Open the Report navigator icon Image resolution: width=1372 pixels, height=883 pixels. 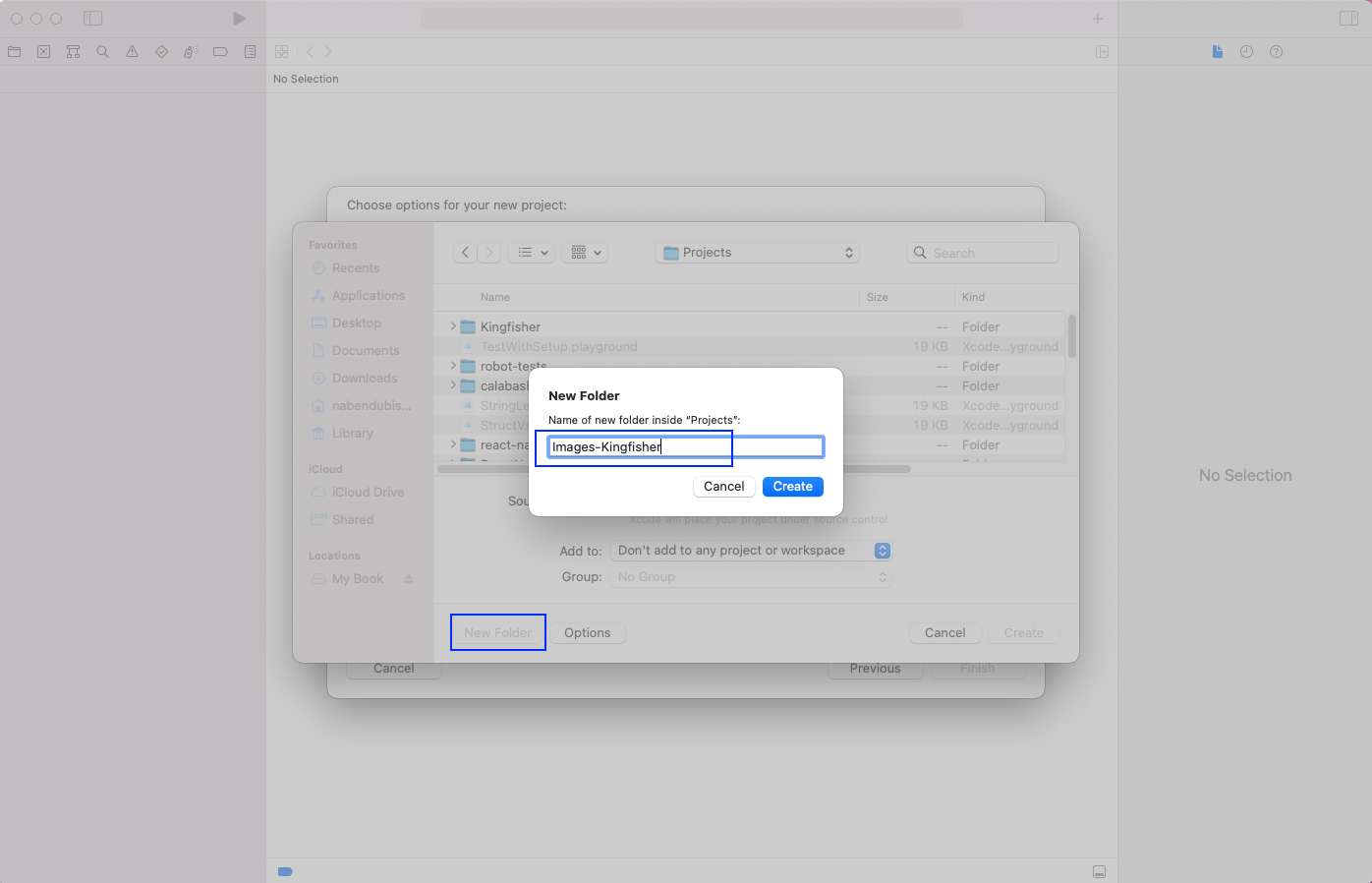coord(251,52)
